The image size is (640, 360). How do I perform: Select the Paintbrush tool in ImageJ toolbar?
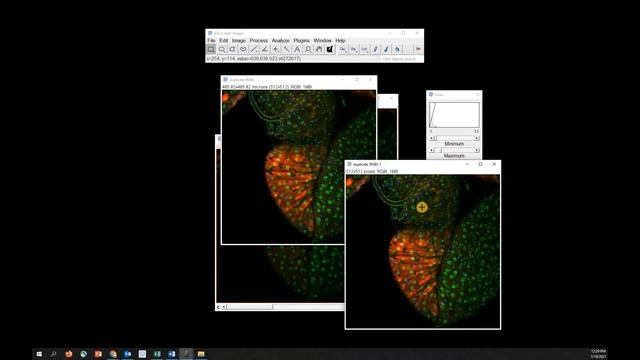pos(386,49)
